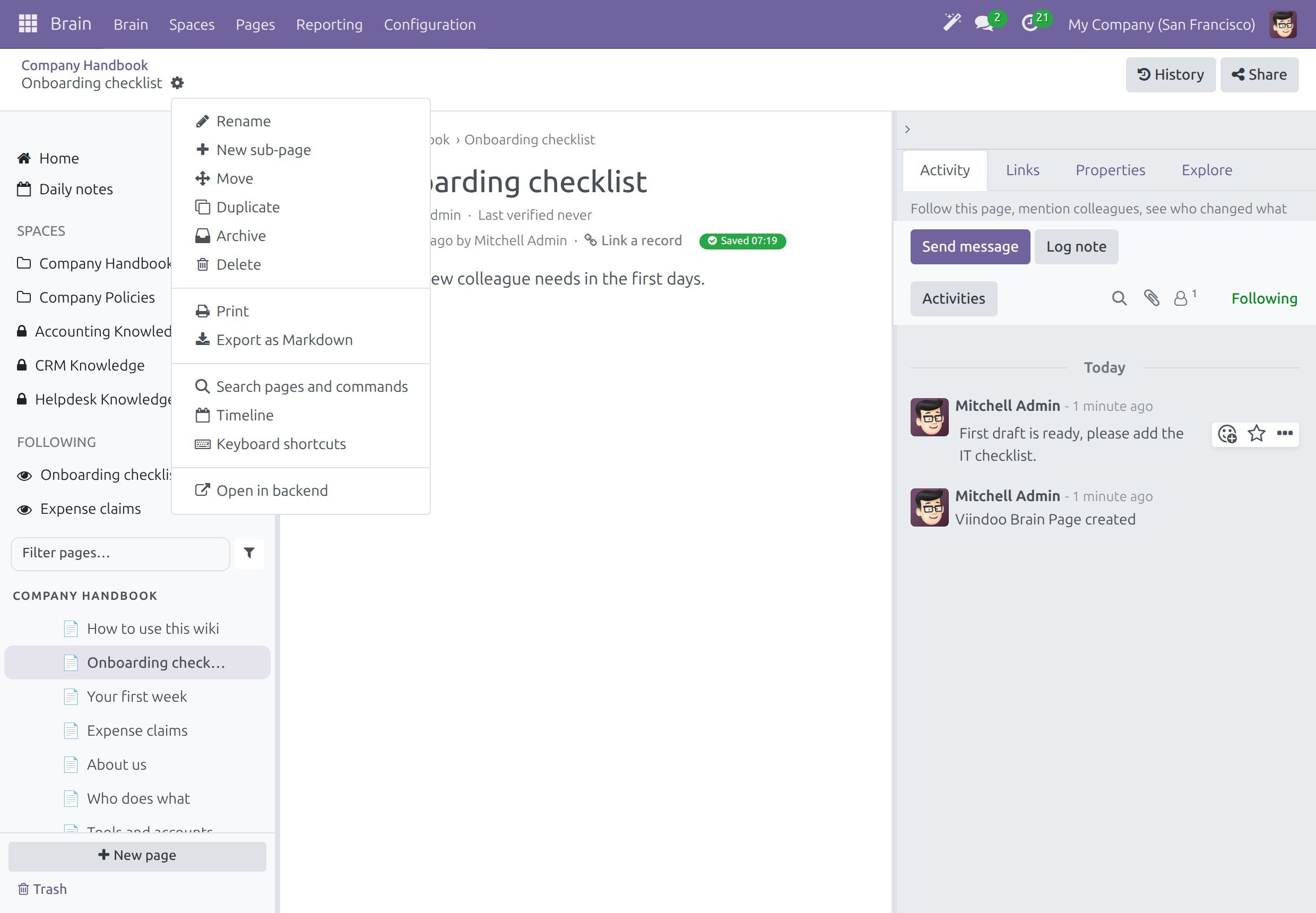Switch to the Properties tab
1316x913 pixels.
tap(1110, 170)
